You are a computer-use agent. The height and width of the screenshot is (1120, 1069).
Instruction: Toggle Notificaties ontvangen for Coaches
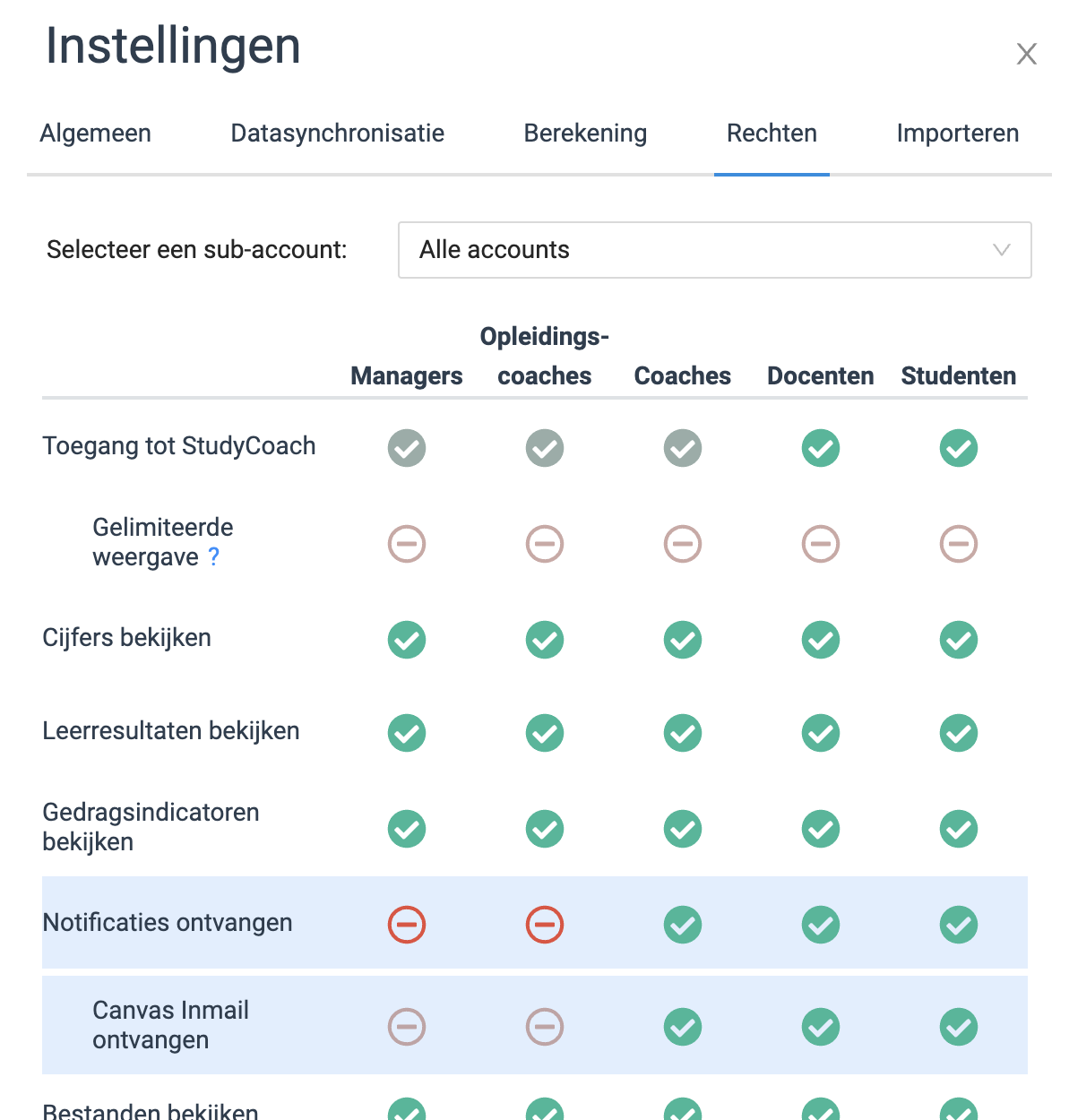click(x=683, y=925)
